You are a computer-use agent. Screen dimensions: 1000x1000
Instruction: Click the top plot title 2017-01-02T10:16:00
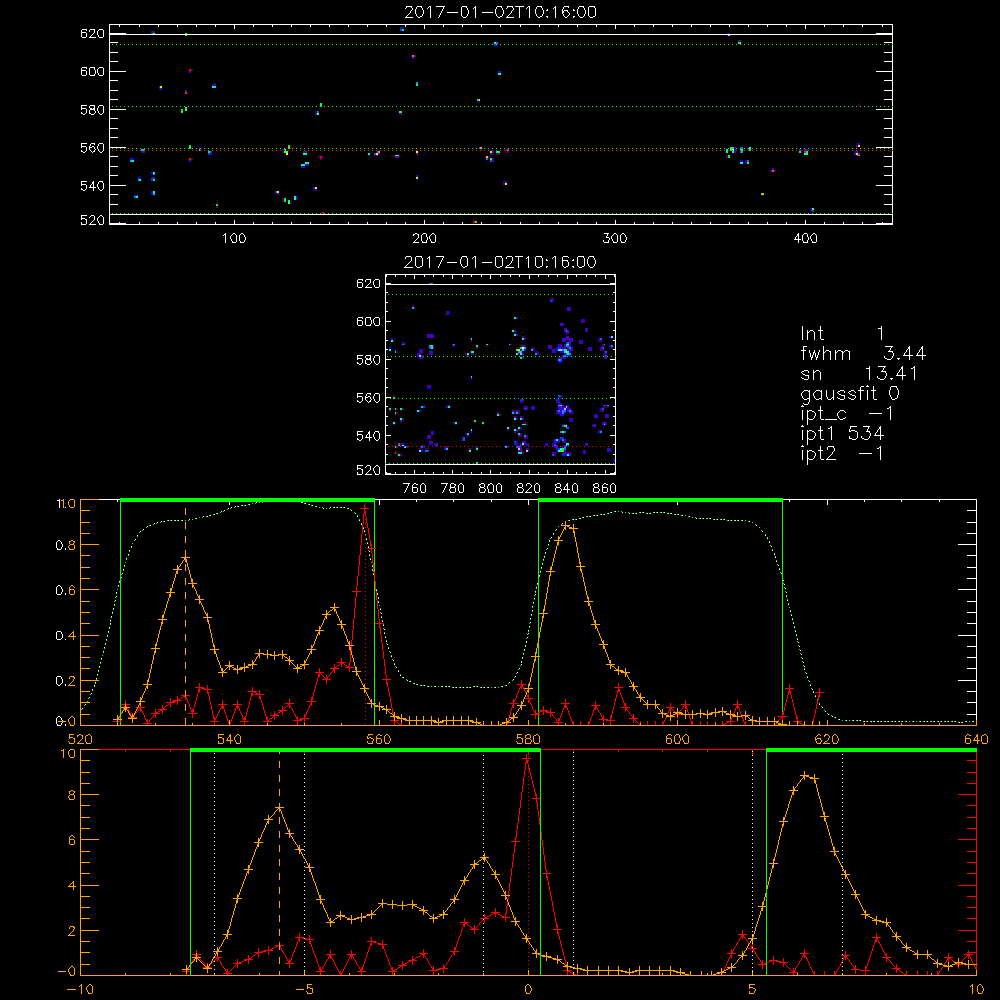point(500,12)
